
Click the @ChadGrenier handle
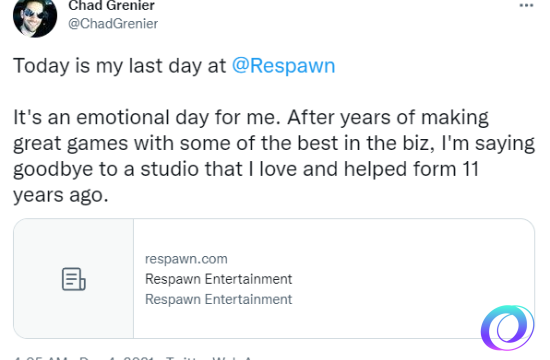113,24
